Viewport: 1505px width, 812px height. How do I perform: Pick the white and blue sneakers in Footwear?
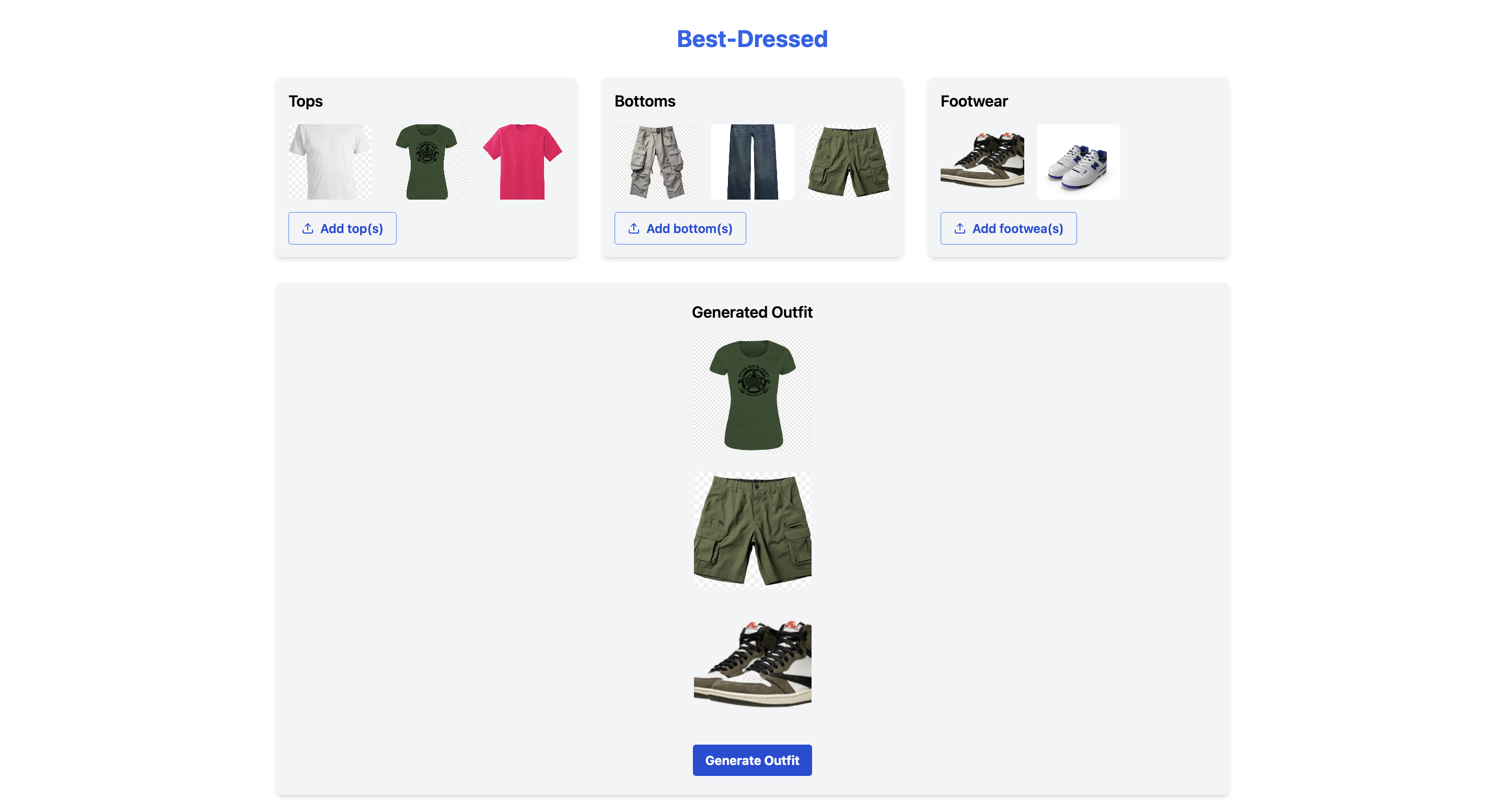[1079, 162]
